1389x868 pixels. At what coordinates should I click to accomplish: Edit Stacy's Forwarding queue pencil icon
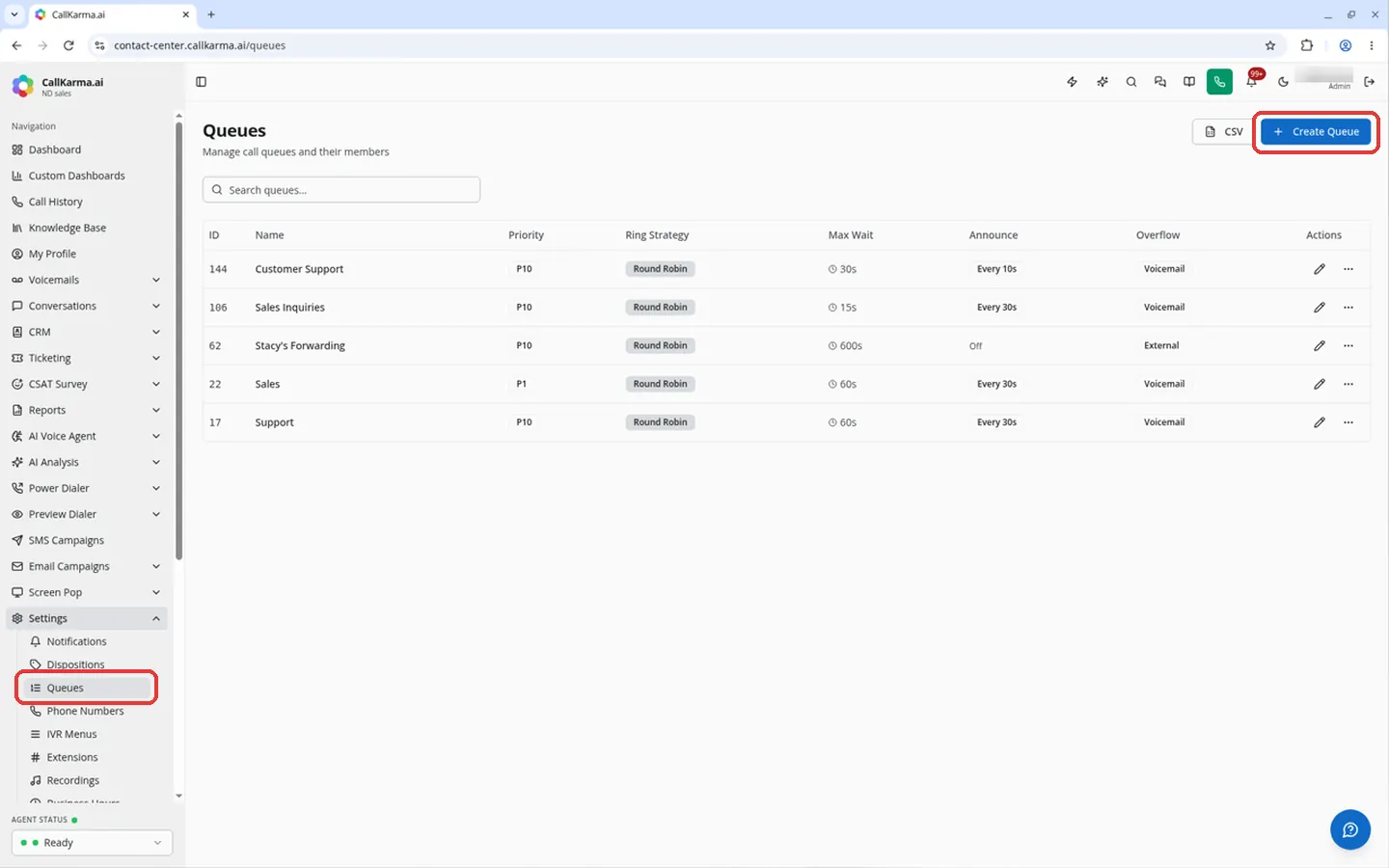[1320, 345]
